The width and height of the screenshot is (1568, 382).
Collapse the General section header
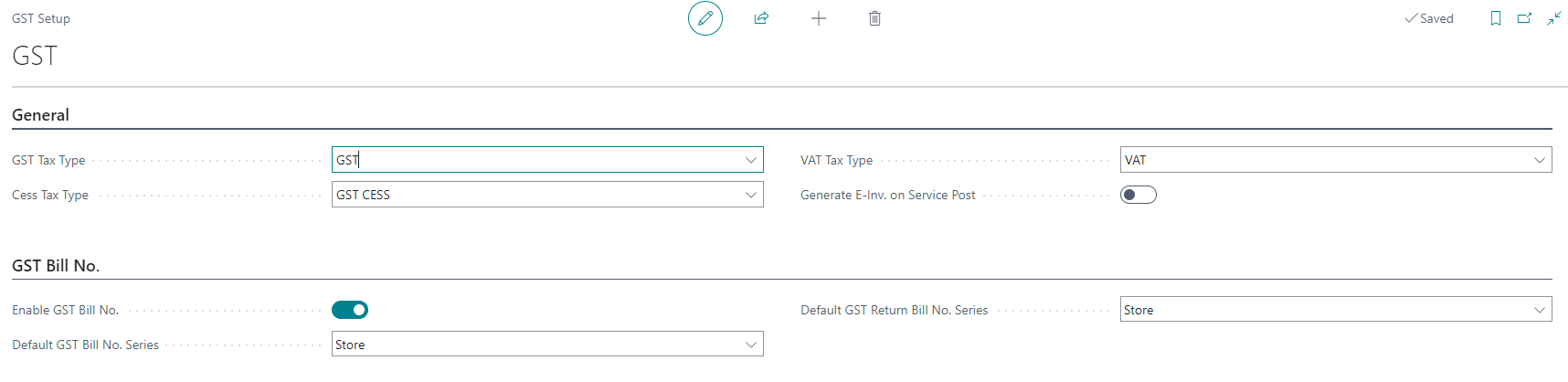coord(40,115)
